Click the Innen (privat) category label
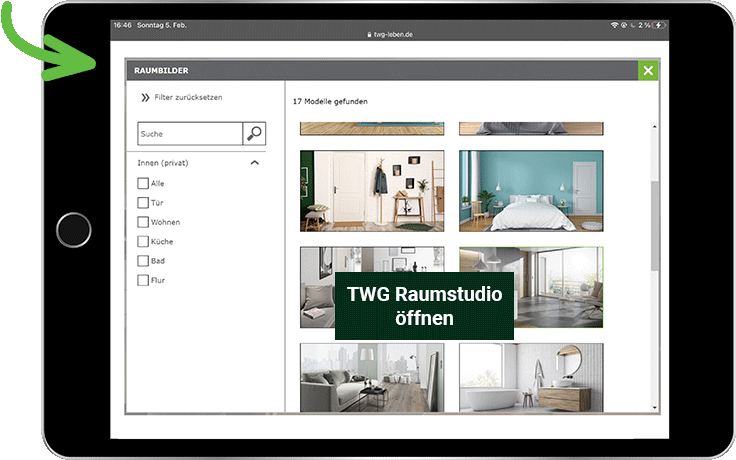The image size is (736, 460). click(x=163, y=163)
